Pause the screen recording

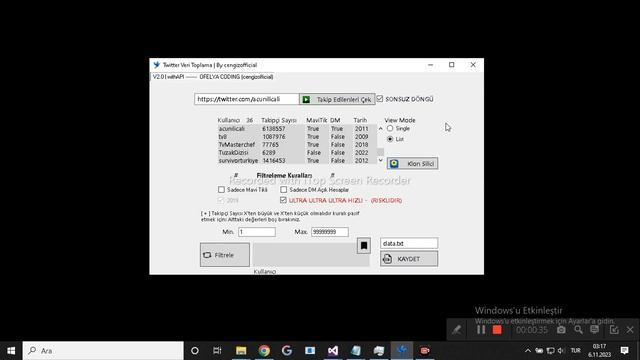click(x=481, y=330)
